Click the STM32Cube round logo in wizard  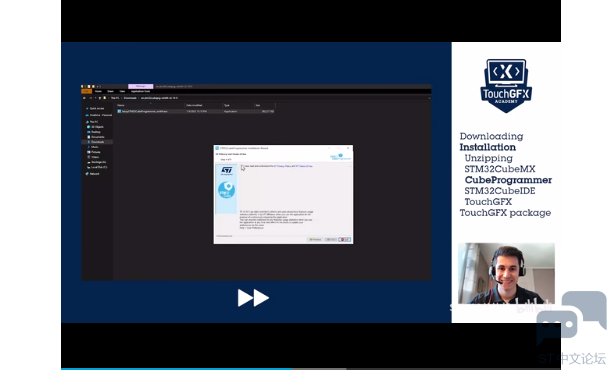point(226,191)
